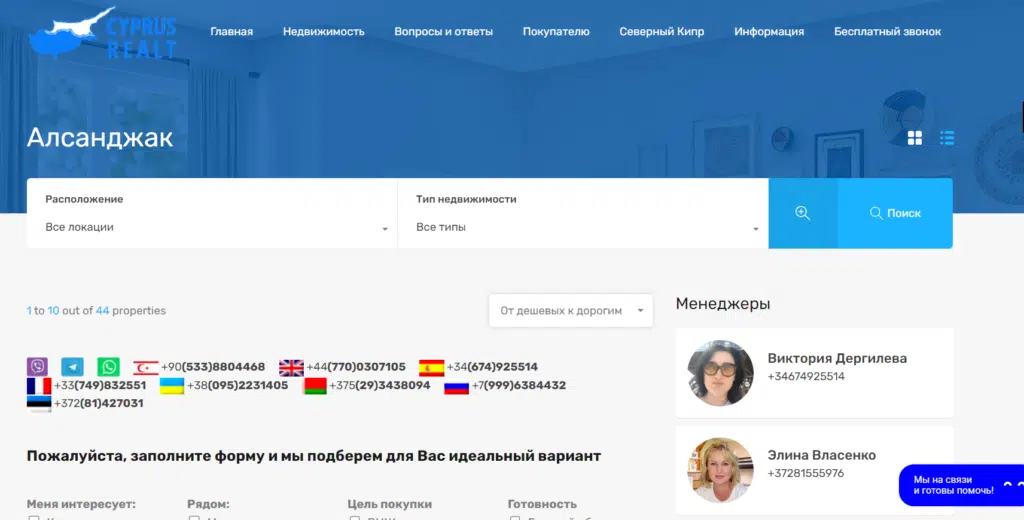Screen dimensions: 1024x520
Task: Click the Алсанджак page title
Action: pyautogui.click(x=100, y=137)
